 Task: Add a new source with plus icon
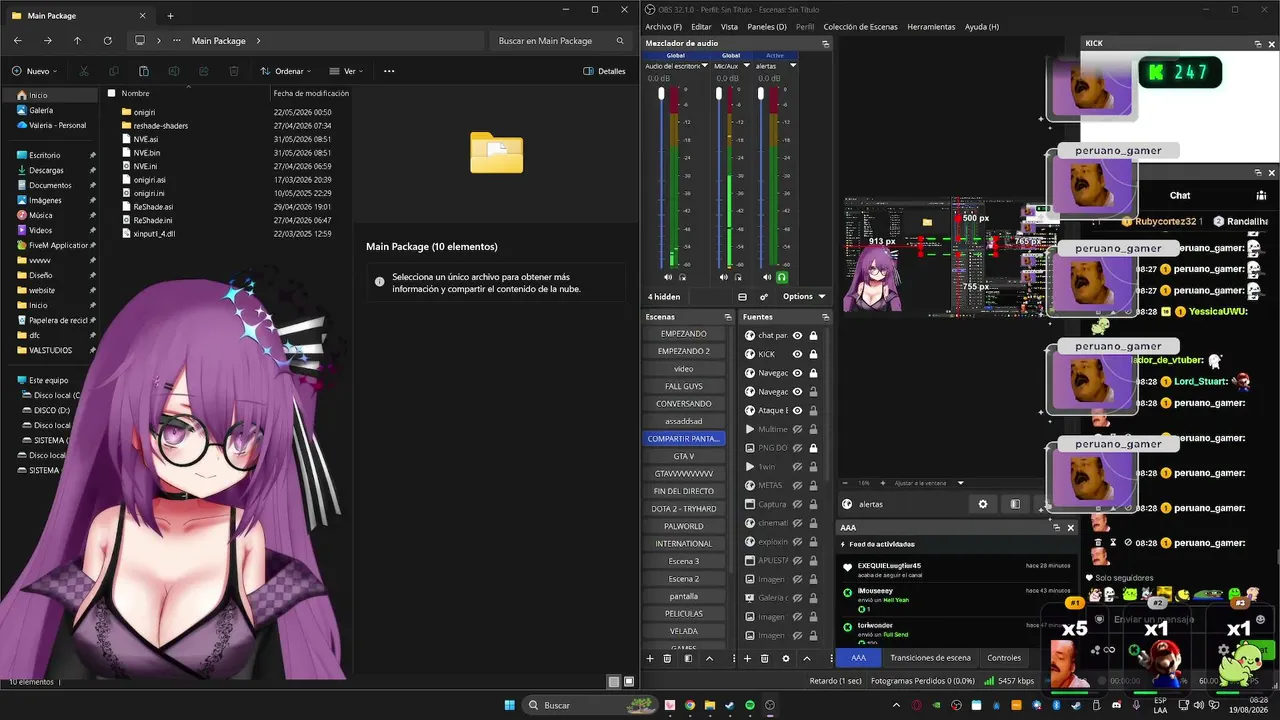747,658
